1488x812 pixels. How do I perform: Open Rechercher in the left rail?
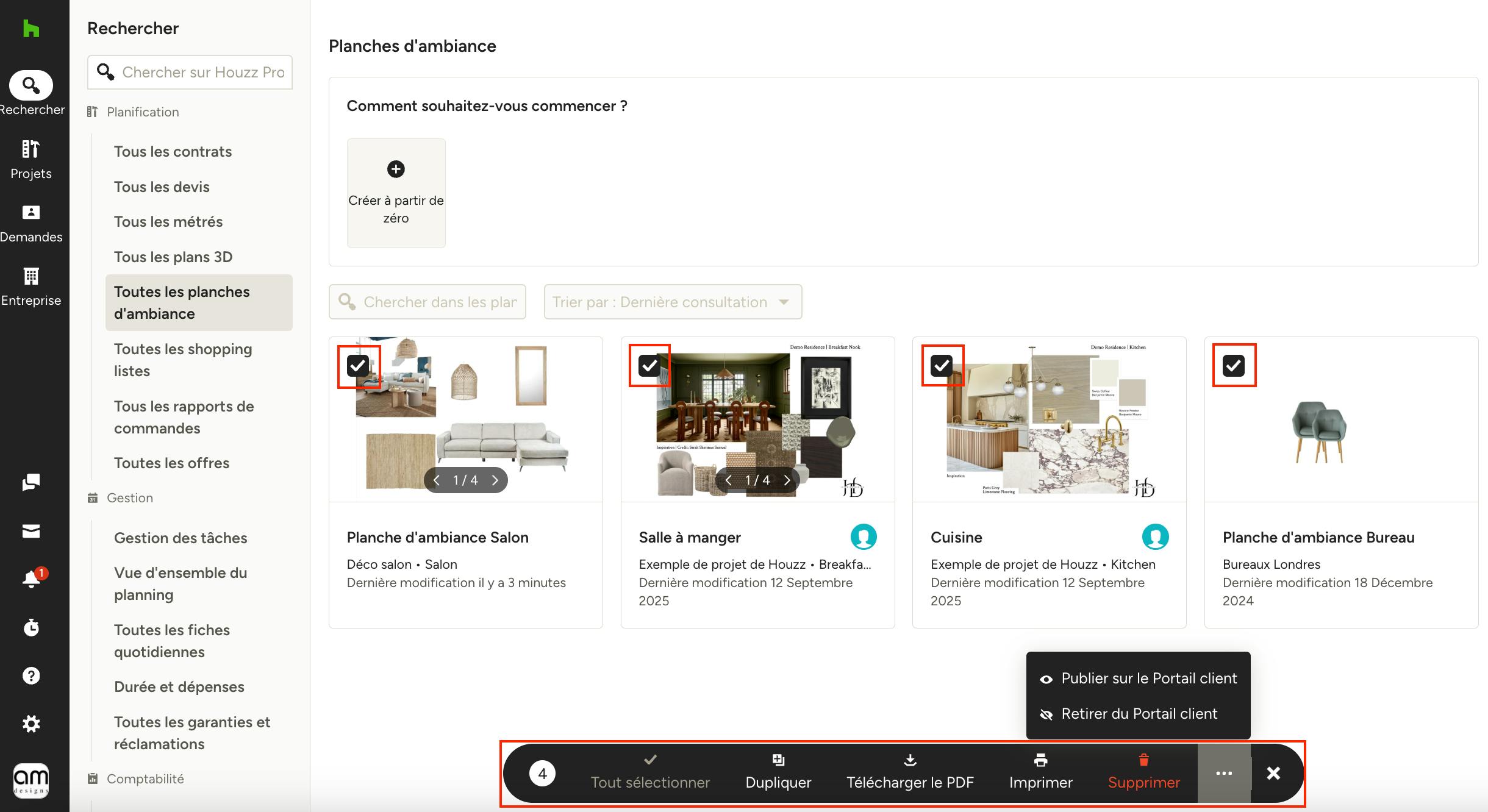[31, 93]
